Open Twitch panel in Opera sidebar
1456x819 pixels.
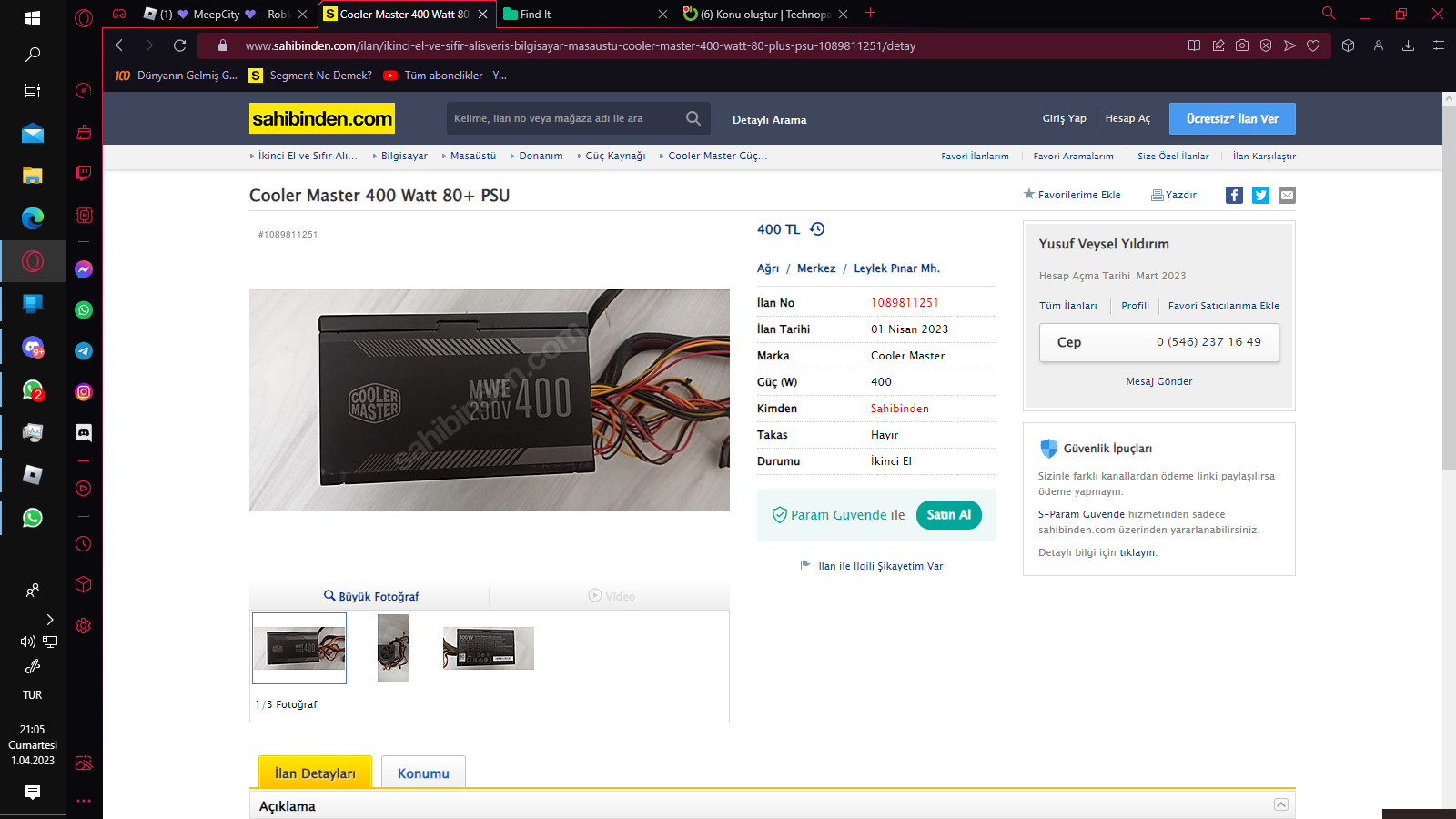tap(84, 173)
